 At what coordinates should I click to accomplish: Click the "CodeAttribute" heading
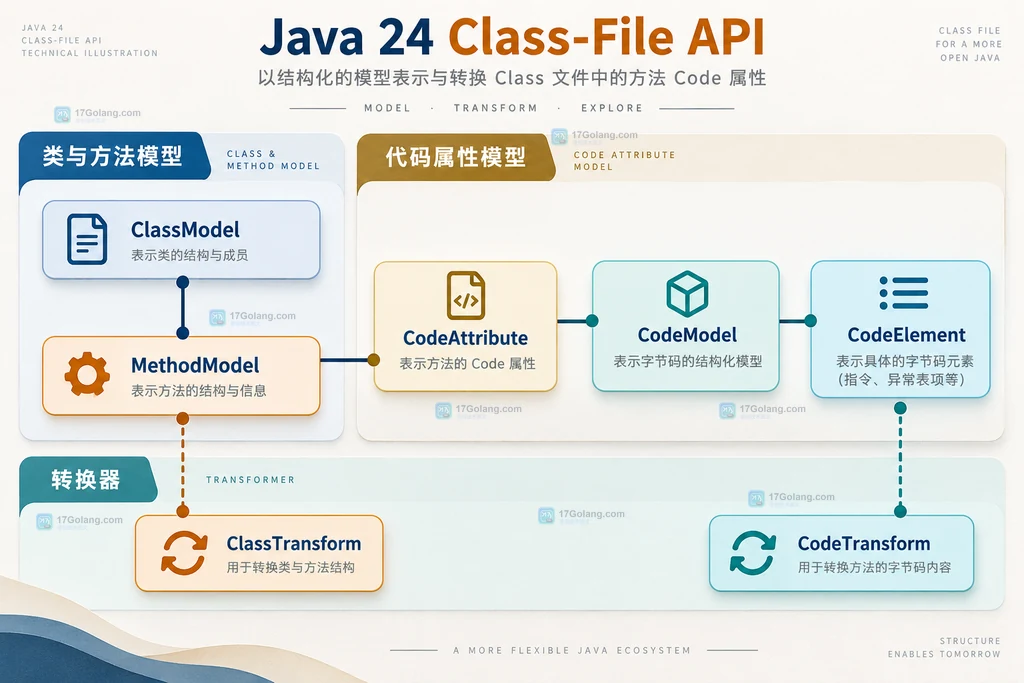(x=466, y=338)
